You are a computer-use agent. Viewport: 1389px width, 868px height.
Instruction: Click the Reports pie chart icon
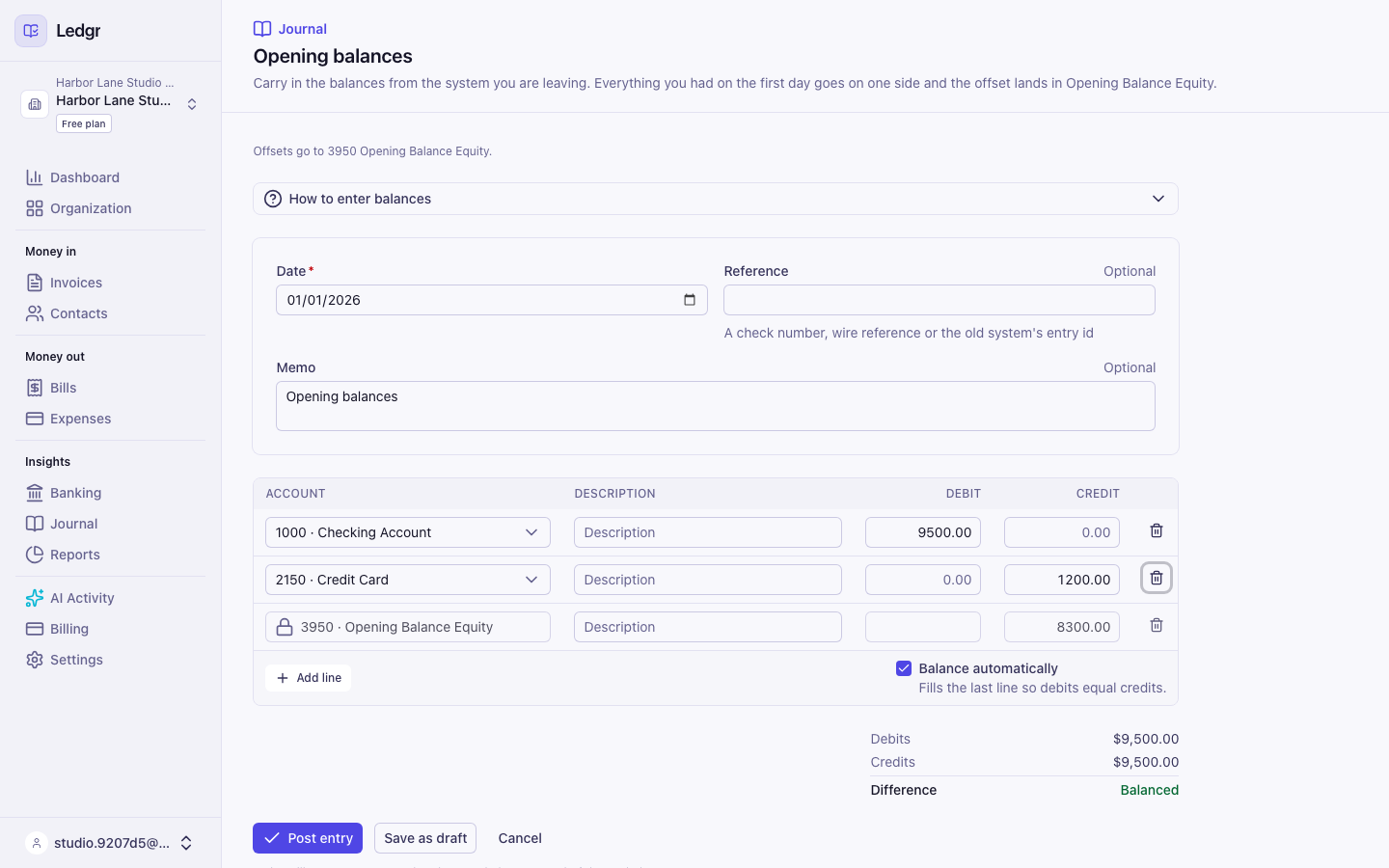[35, 555]
